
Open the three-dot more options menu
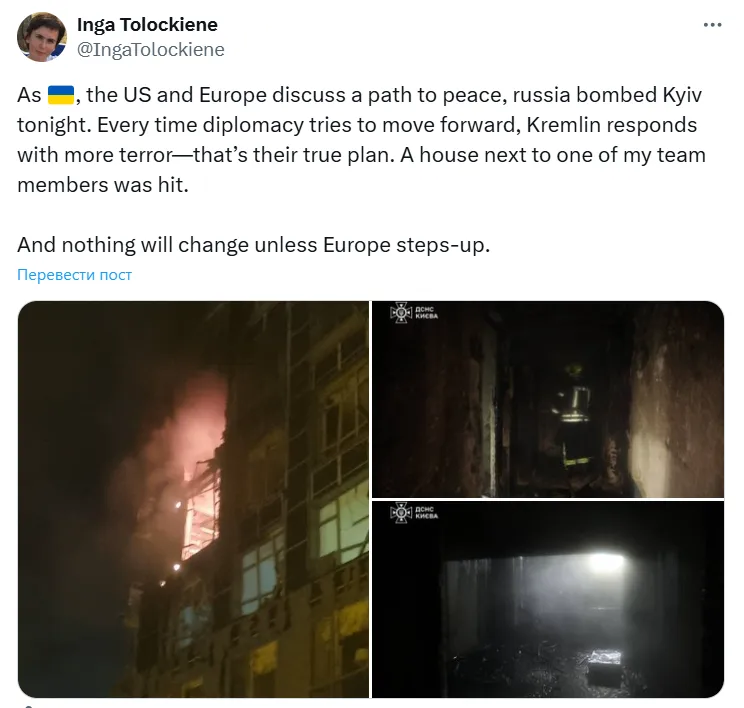point(712,25)
